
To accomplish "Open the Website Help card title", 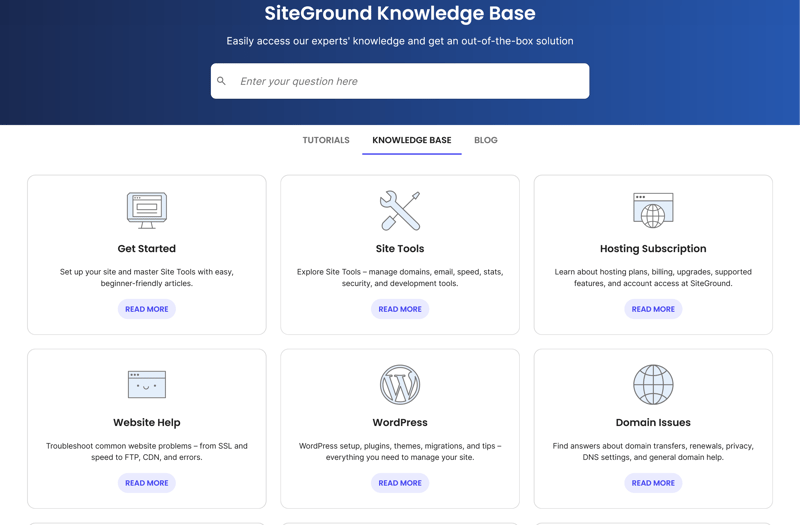I will click(x=147, y=422).
